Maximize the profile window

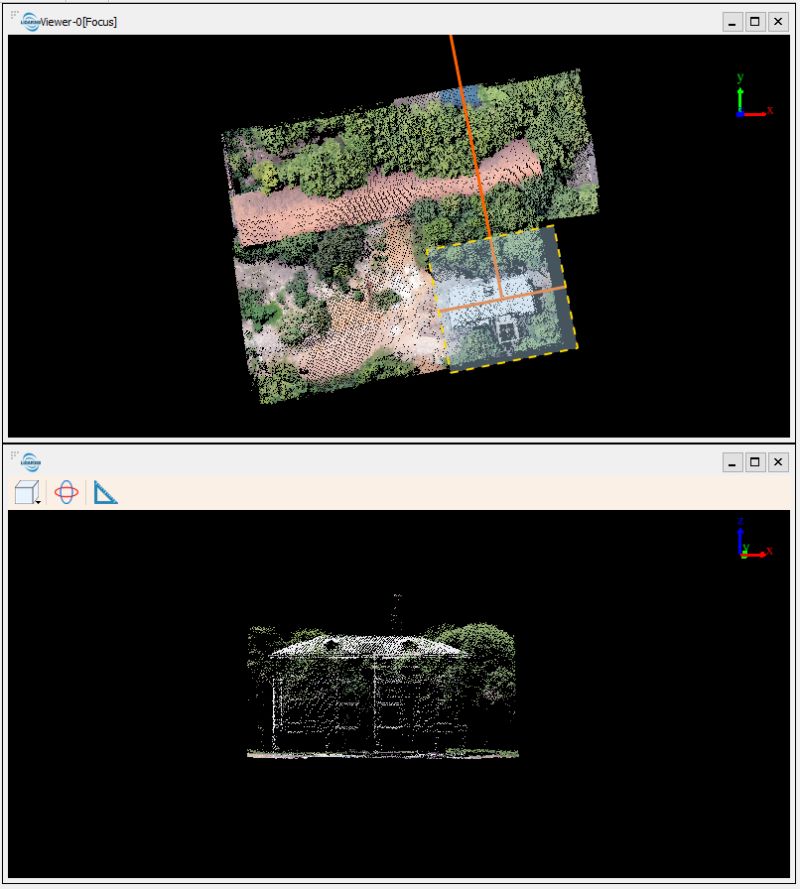pyautogui.click(x=755, y=463)
